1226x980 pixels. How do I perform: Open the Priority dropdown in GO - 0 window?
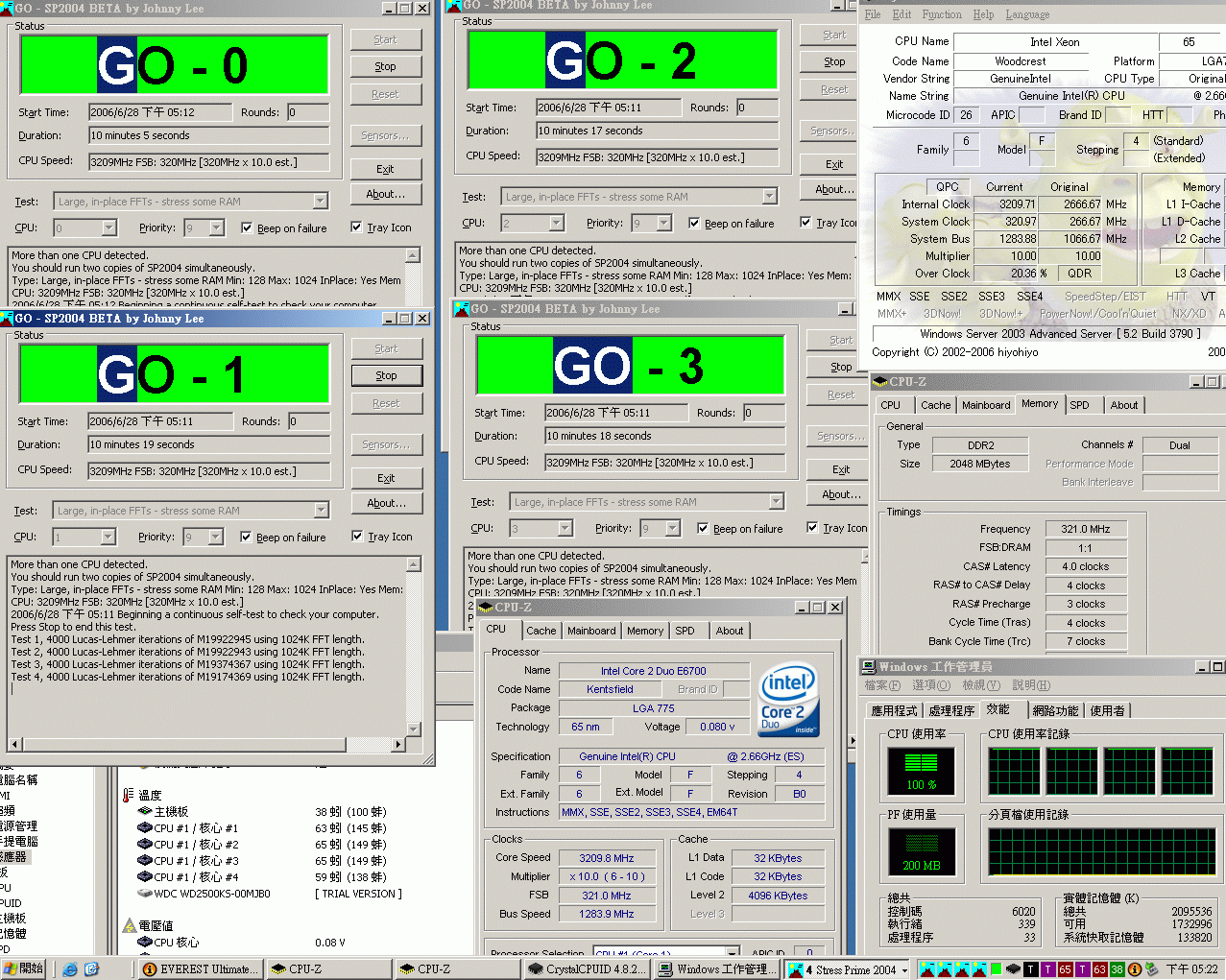coord(217,227)
